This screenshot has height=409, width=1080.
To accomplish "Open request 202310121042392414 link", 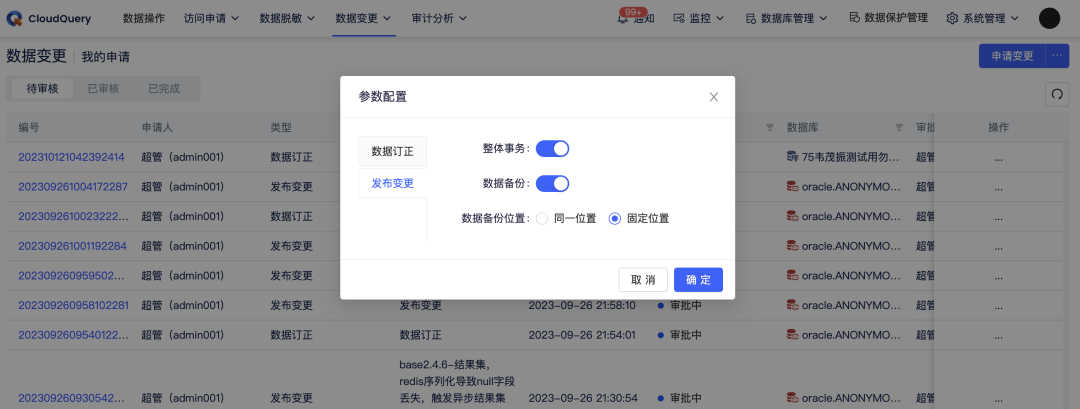I will [x=72, y=157].
